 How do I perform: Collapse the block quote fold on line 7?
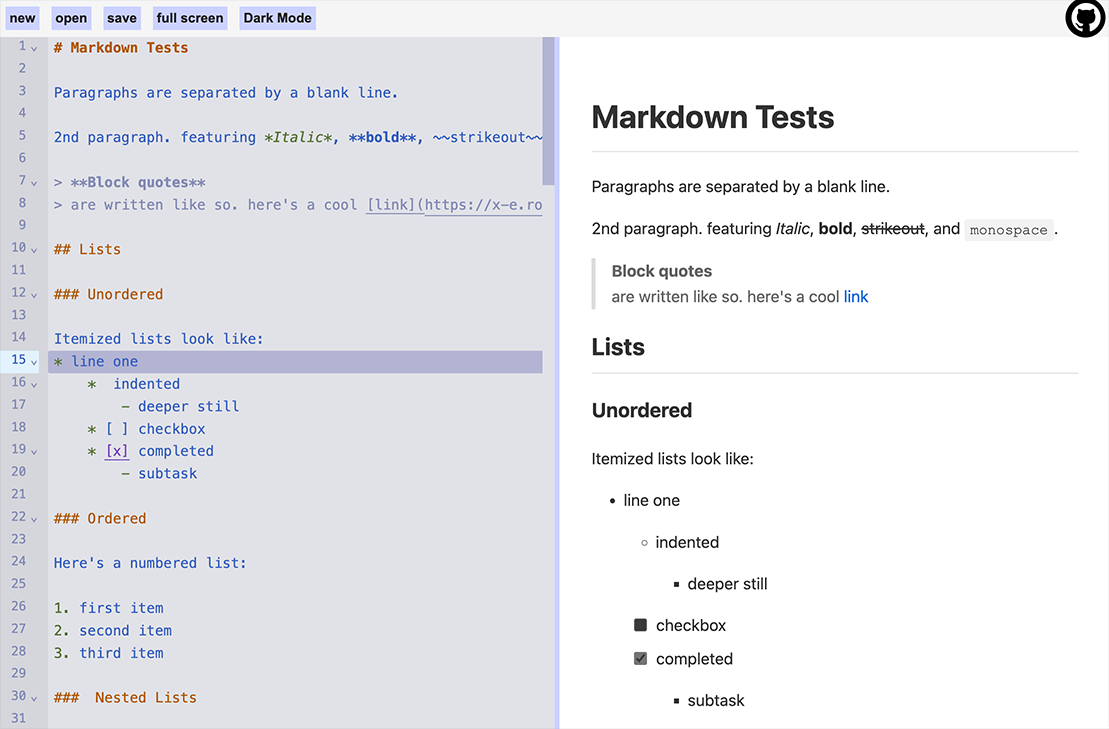(x=34, y=183)
